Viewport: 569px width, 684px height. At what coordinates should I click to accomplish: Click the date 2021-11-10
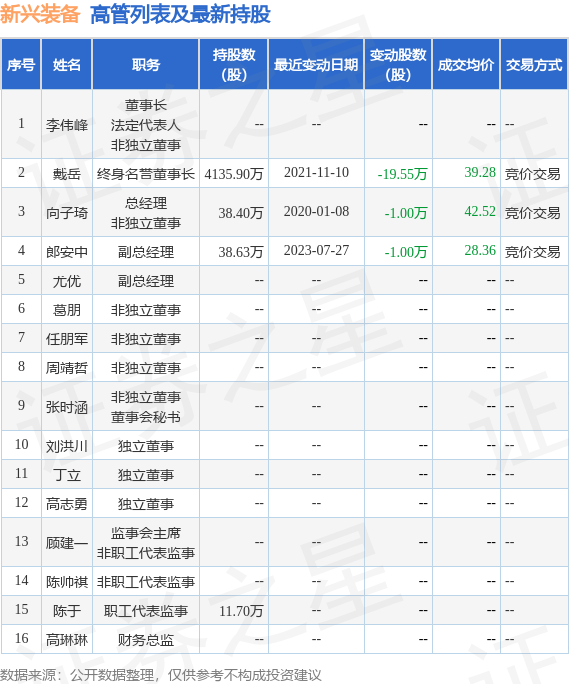tap(316, 173)
